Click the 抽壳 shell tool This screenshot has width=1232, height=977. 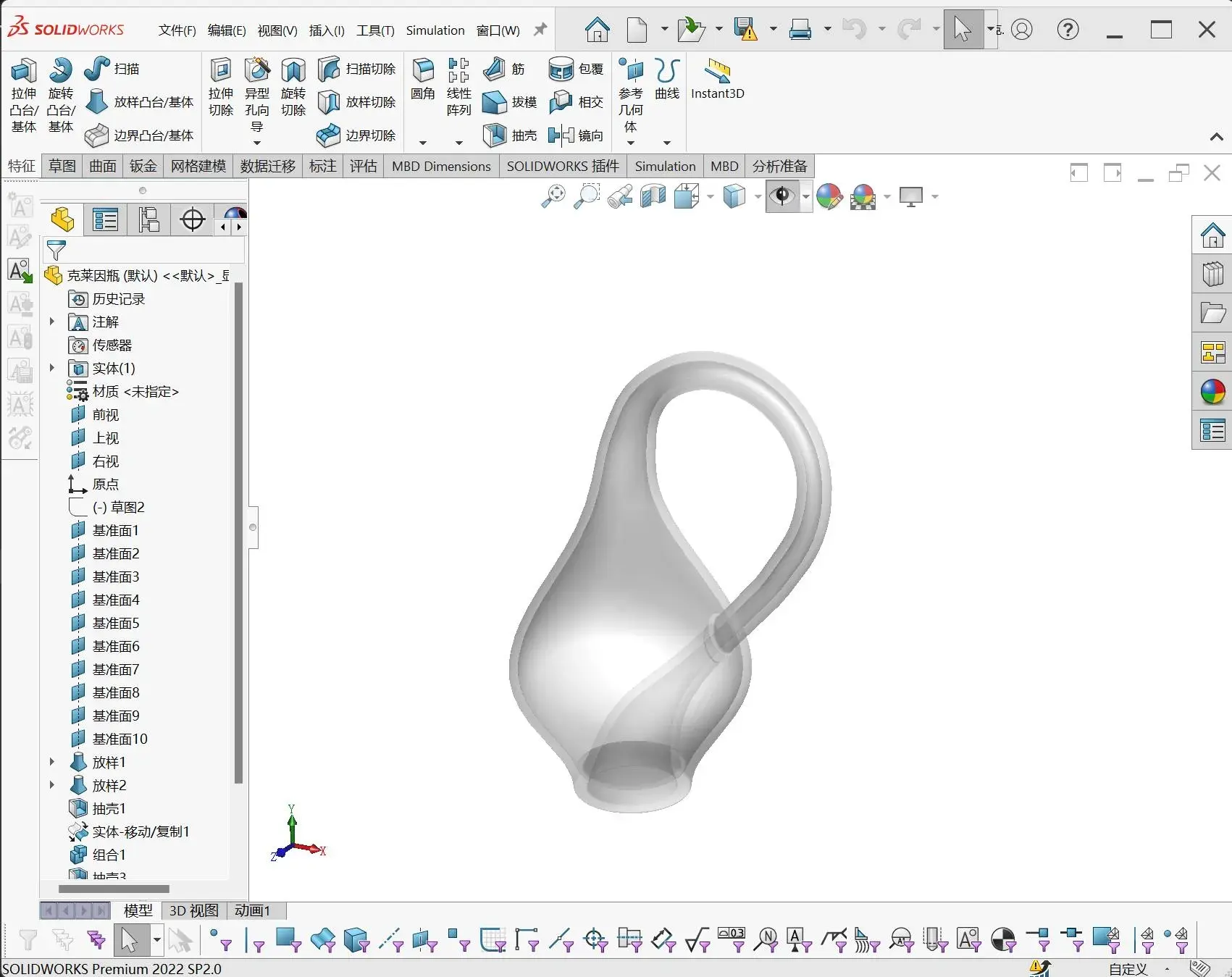[510, 135]
